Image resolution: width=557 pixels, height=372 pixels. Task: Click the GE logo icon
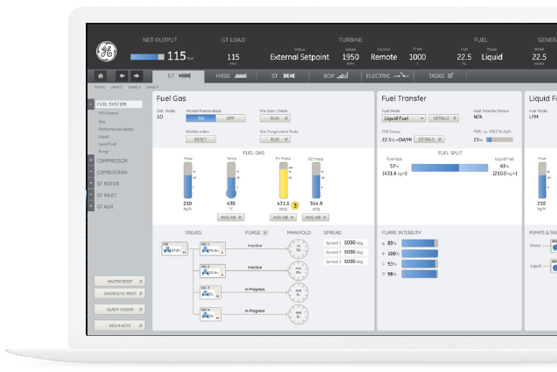click(106, 52)
